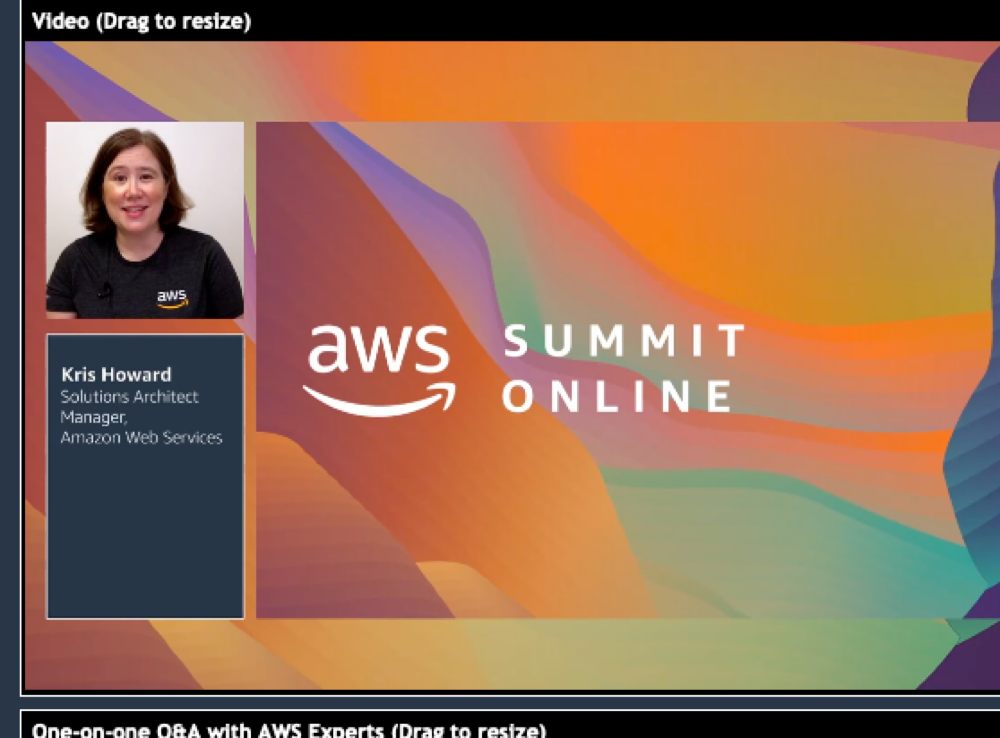Click the dark left sidebar strip
The image size is (1000, 738).
[x=9, y=400]
